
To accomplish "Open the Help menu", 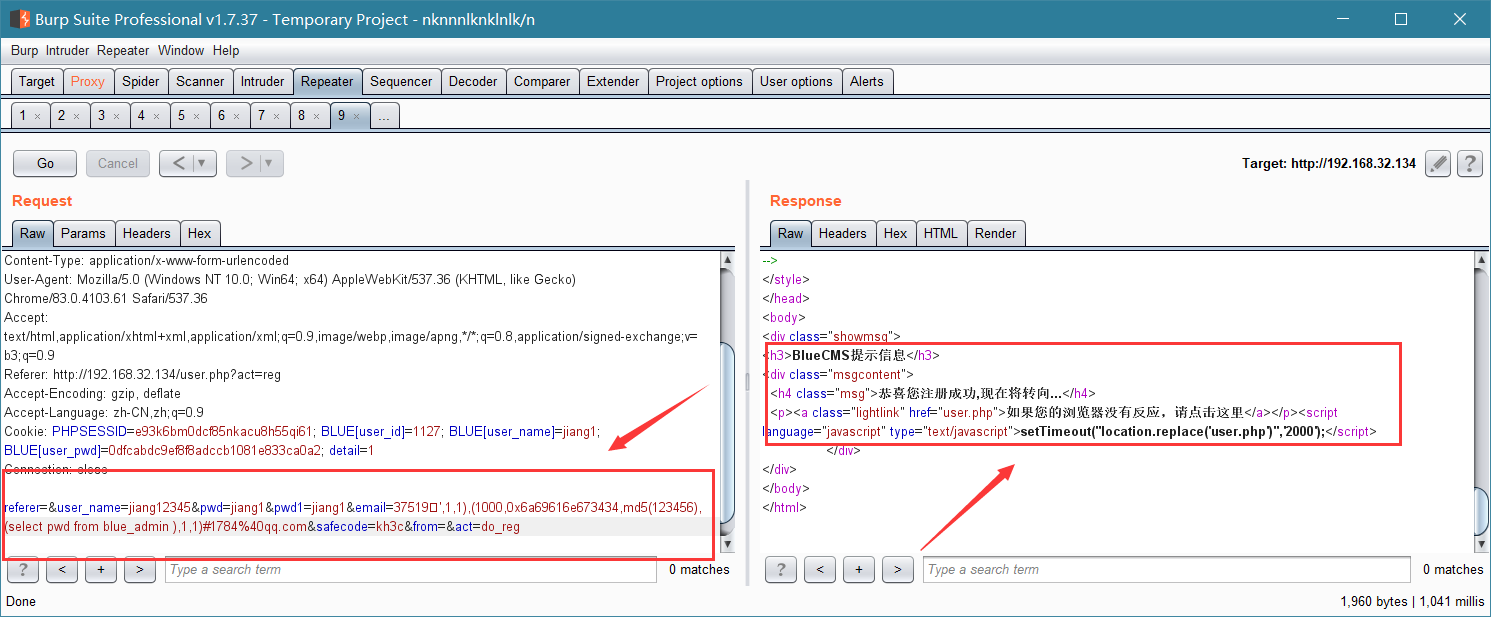I will pos(226,50).
